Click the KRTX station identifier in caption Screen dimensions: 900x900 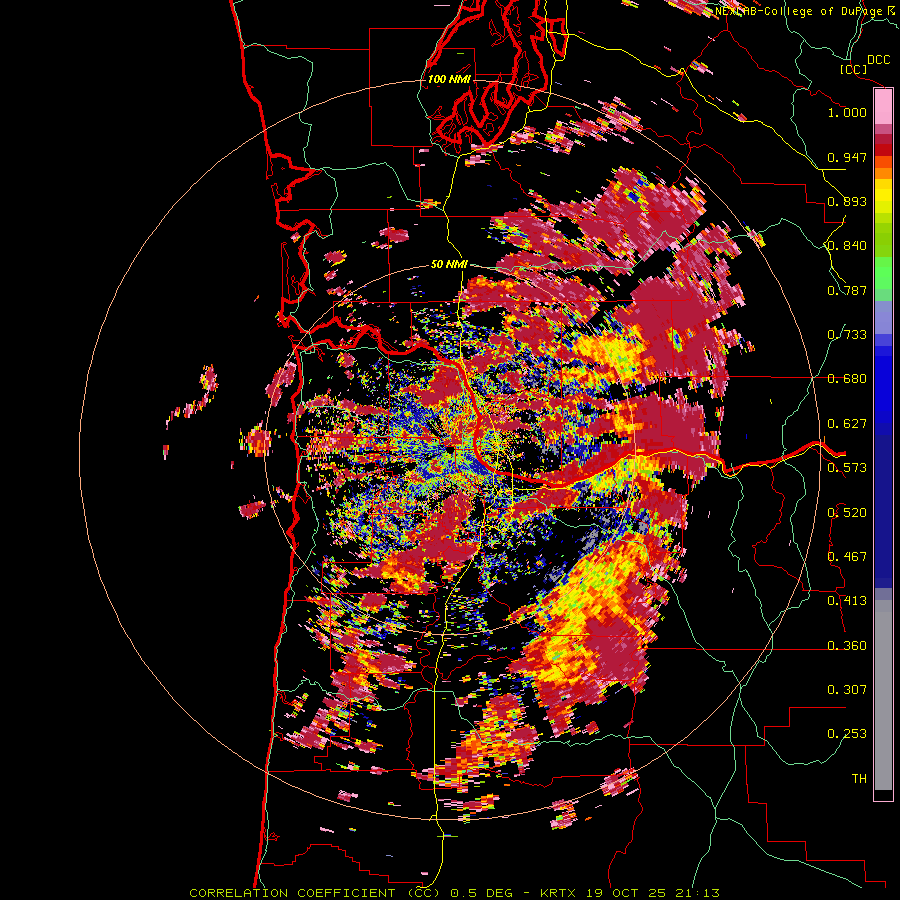tap(558, 893)
